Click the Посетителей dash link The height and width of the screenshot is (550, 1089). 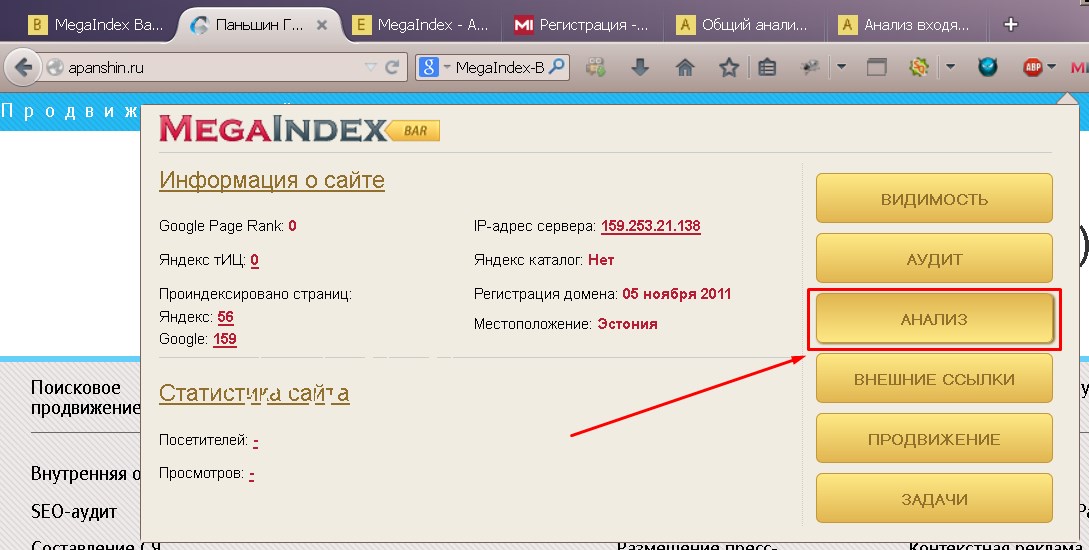click(x=256, y=441)
